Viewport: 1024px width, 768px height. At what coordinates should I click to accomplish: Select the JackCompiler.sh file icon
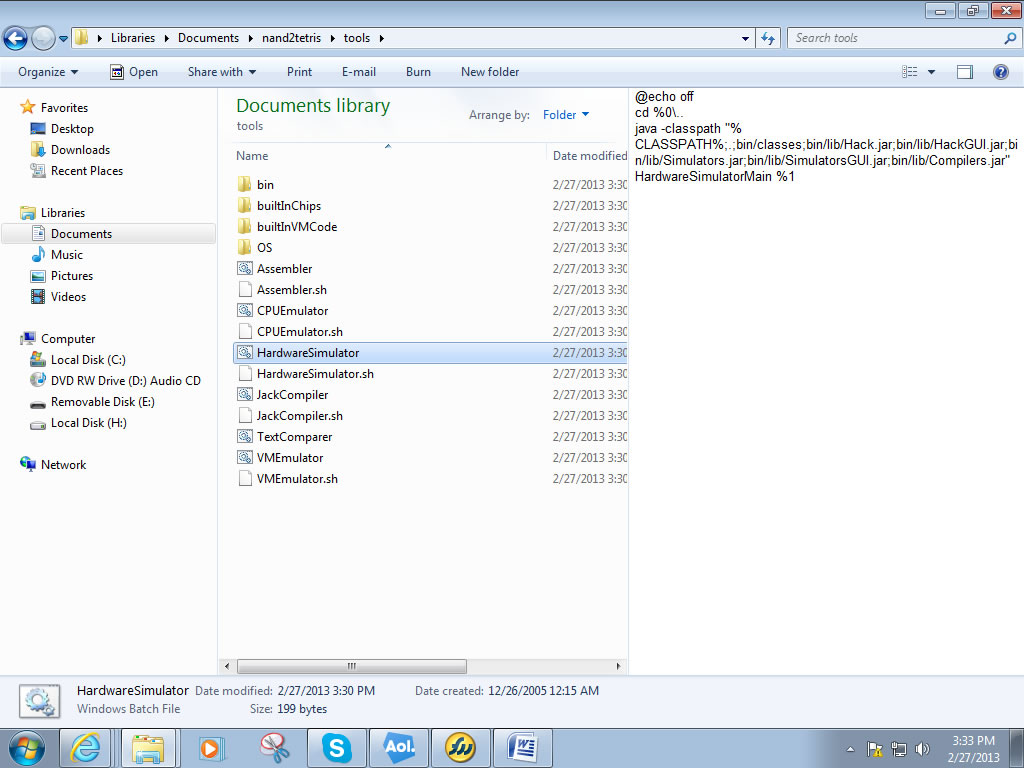tap(245, 416)
